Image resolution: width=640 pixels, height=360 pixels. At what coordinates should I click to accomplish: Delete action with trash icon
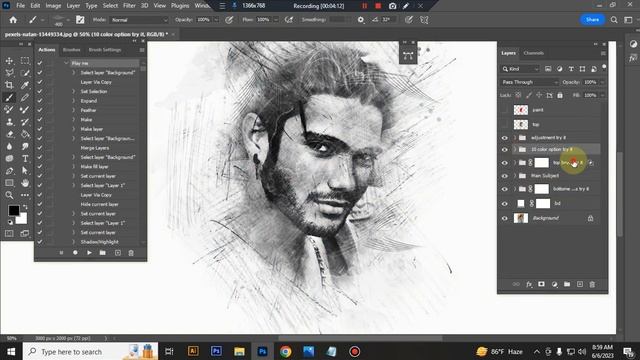click(x=131, y=253)
